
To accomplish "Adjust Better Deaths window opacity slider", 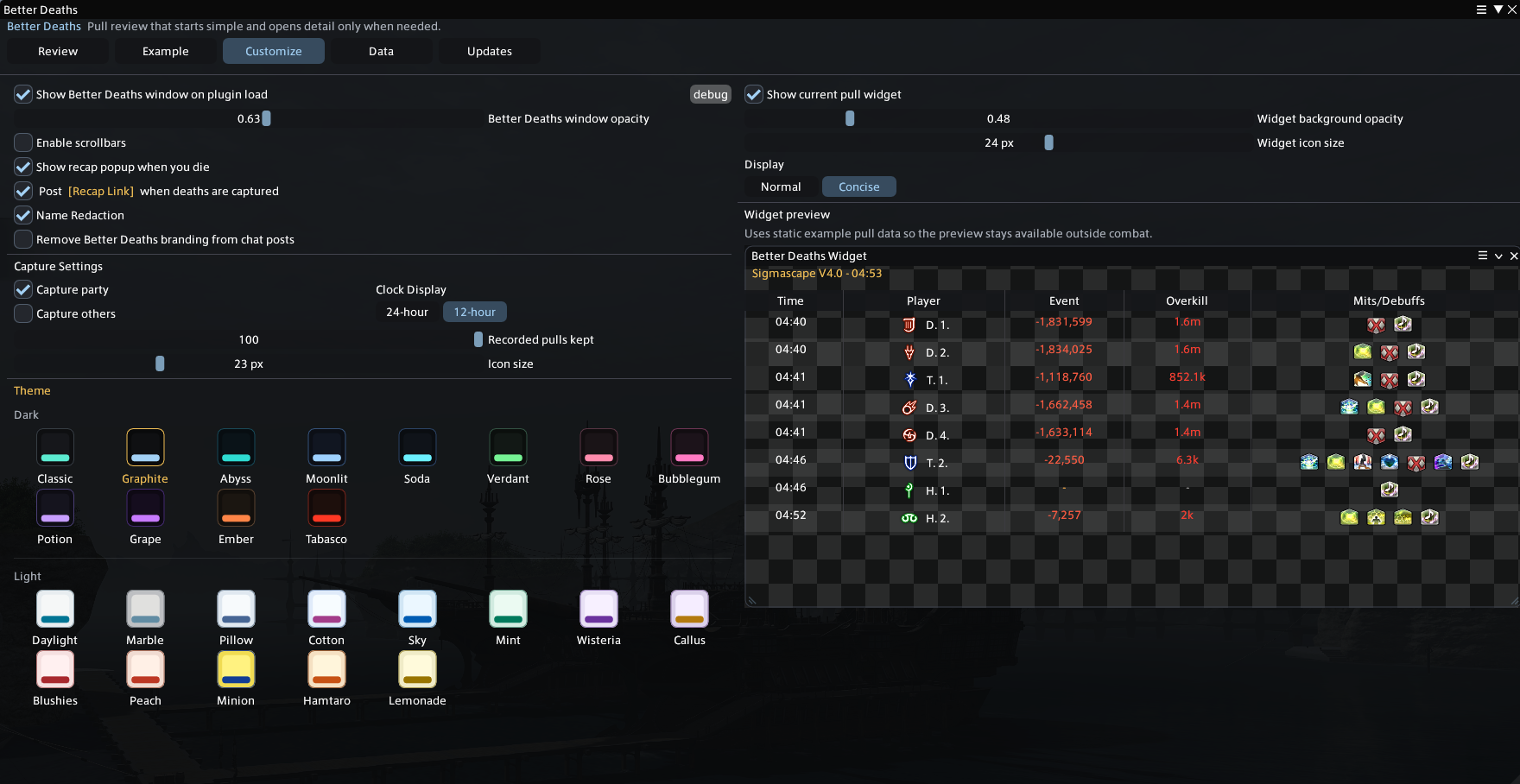I will click(x=249, y=118).
